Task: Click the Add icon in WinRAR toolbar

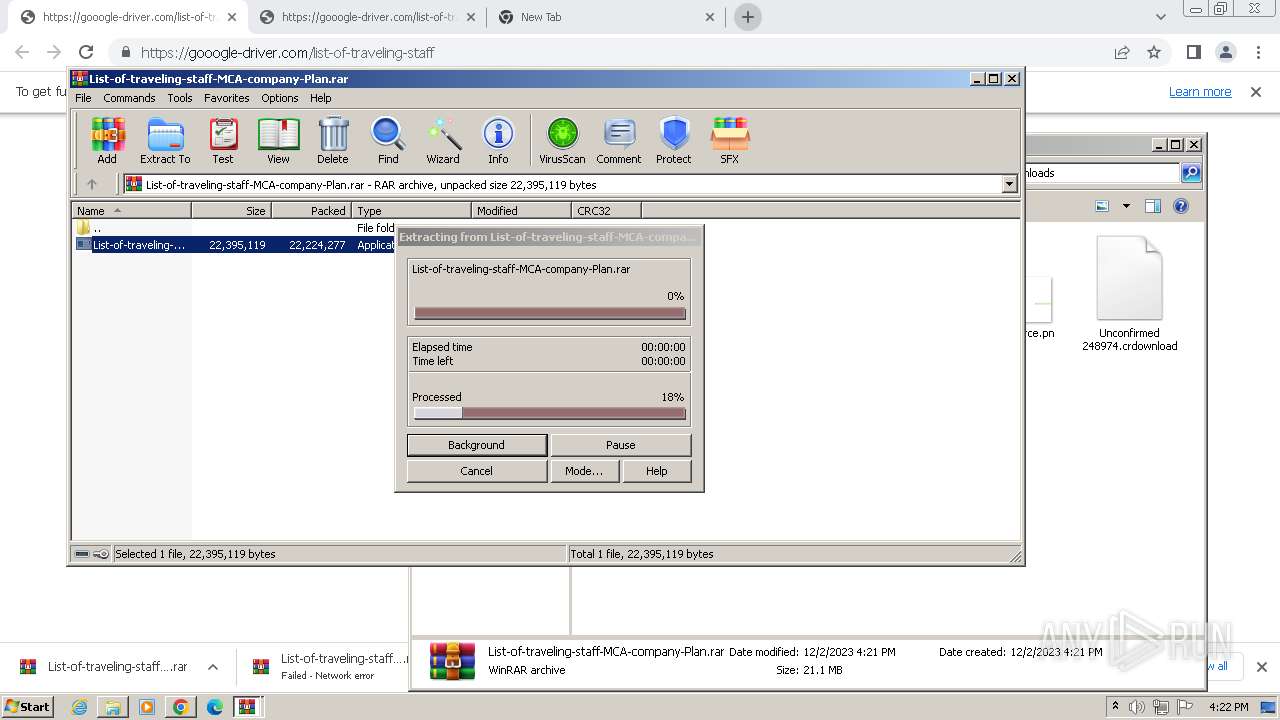Action: tap(107, 140)
